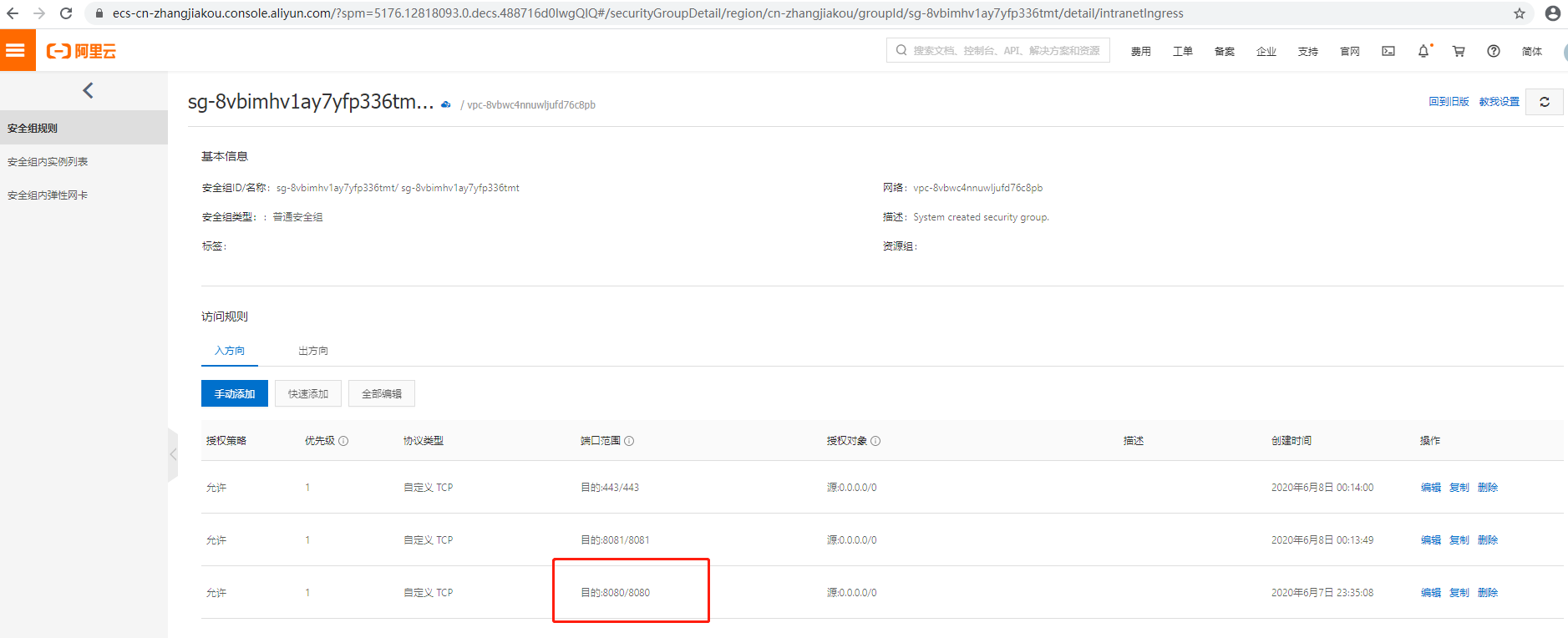Open the 官网 link
The width and height of the screenshot is (1568, 638).
1350,51
